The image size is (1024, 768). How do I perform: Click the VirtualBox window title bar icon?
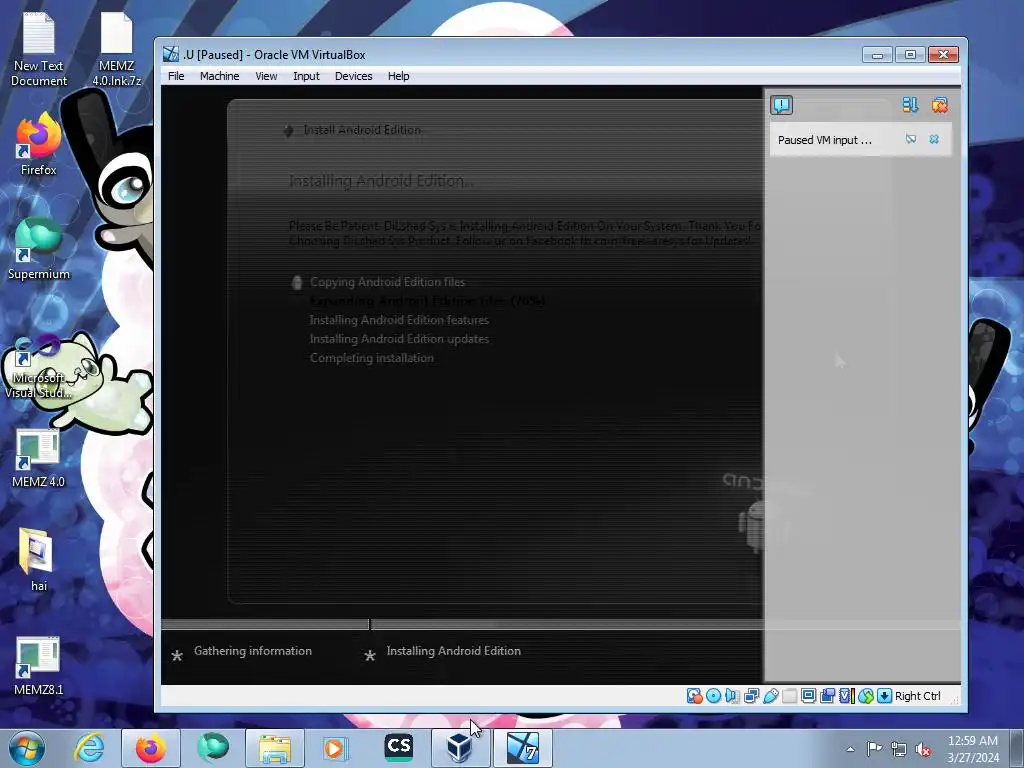point(171,54)
